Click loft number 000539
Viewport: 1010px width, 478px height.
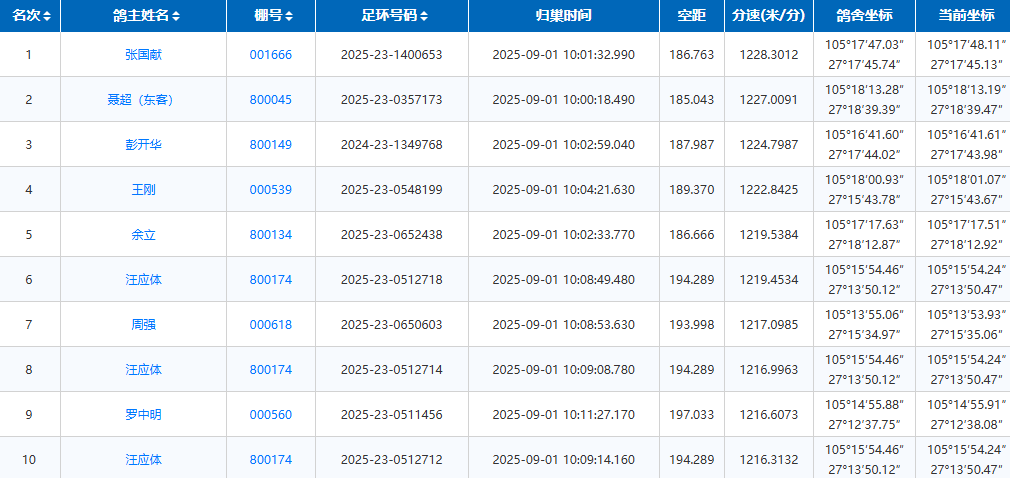(270, 190)
